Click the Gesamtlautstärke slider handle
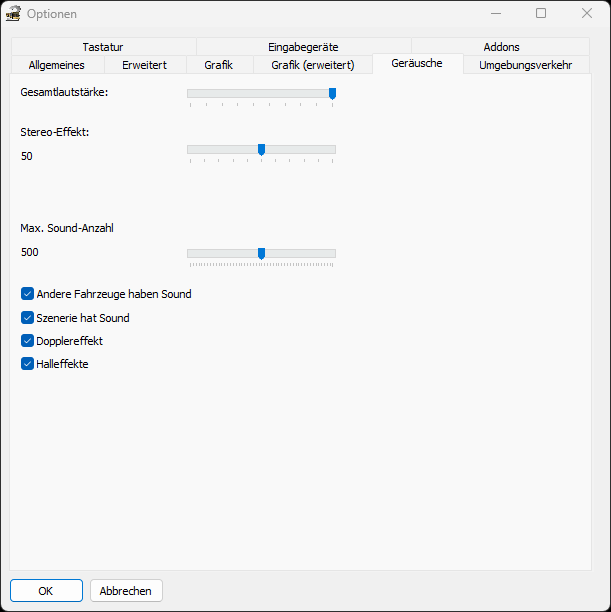This screenshot has width=611, height=612. 332,93
